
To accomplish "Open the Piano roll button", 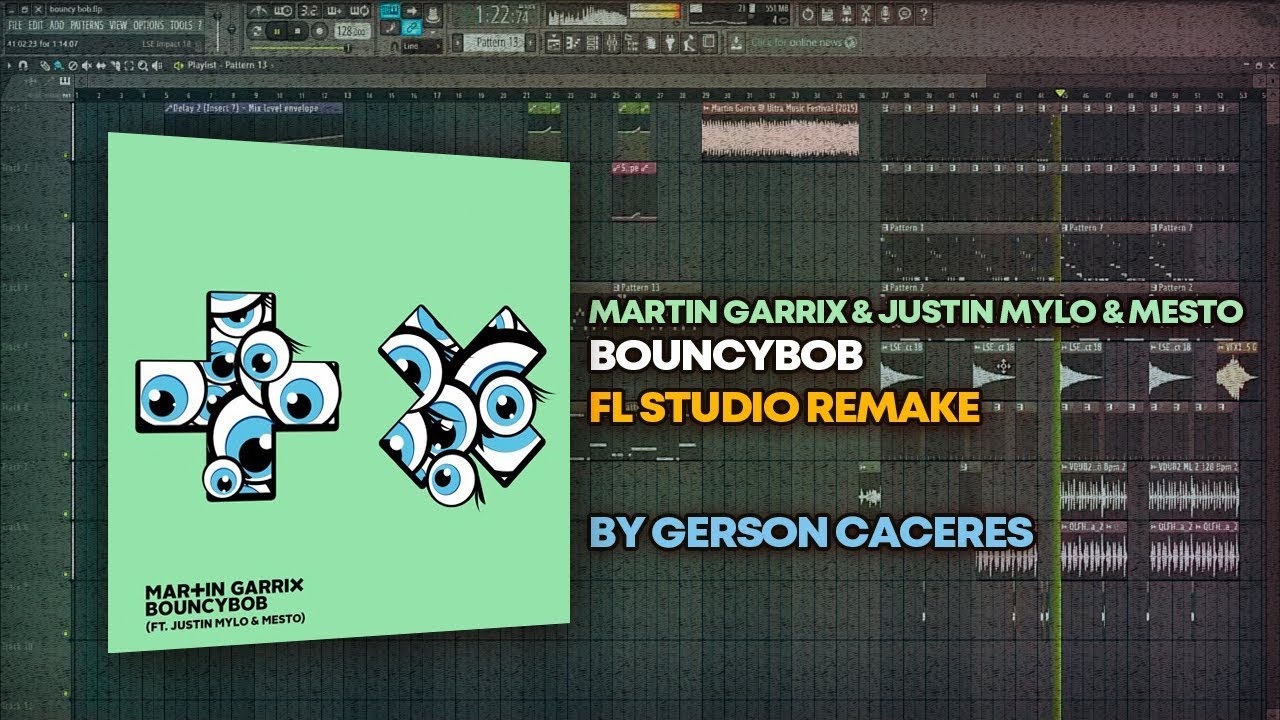I will point(573,42).
